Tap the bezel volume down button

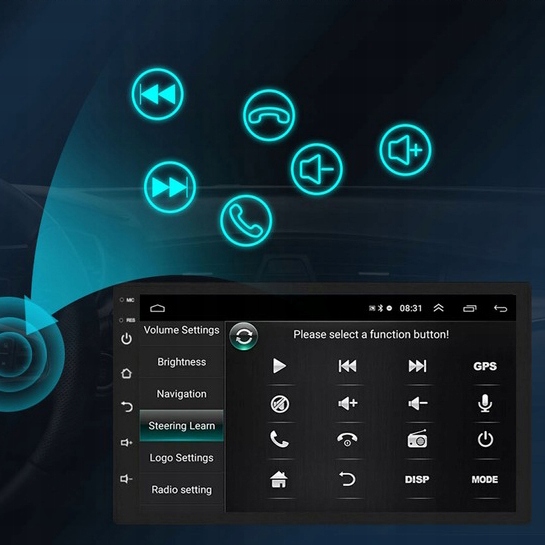click(x=126, y=479)
